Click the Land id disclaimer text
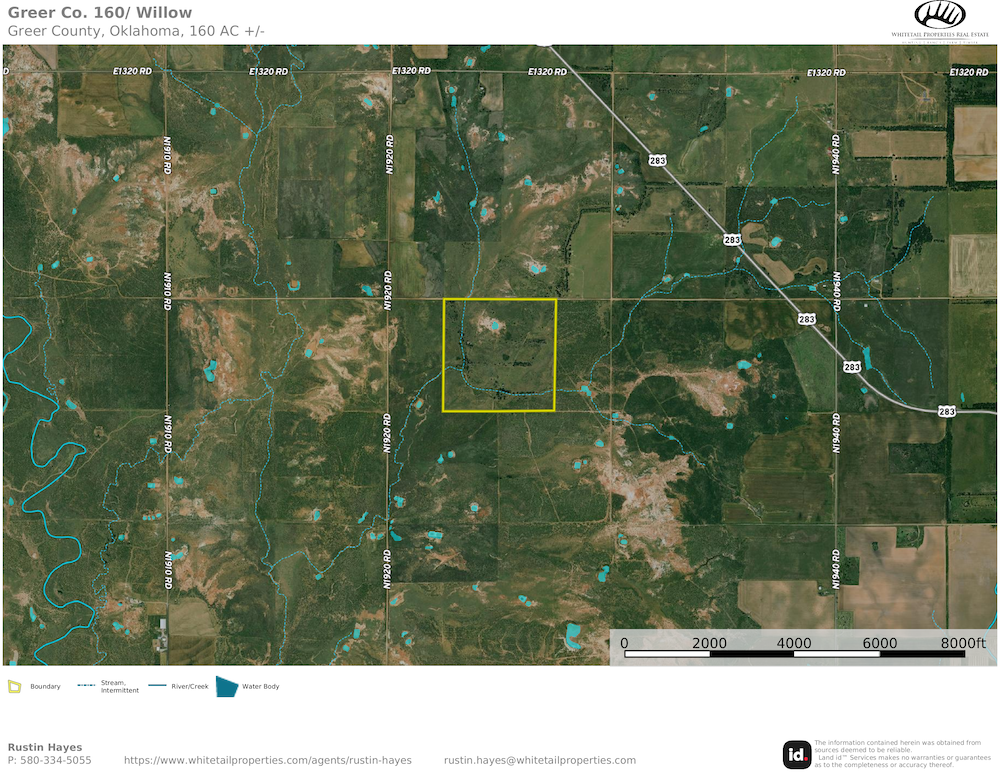The image size is (1000, 773). [898, 752]
